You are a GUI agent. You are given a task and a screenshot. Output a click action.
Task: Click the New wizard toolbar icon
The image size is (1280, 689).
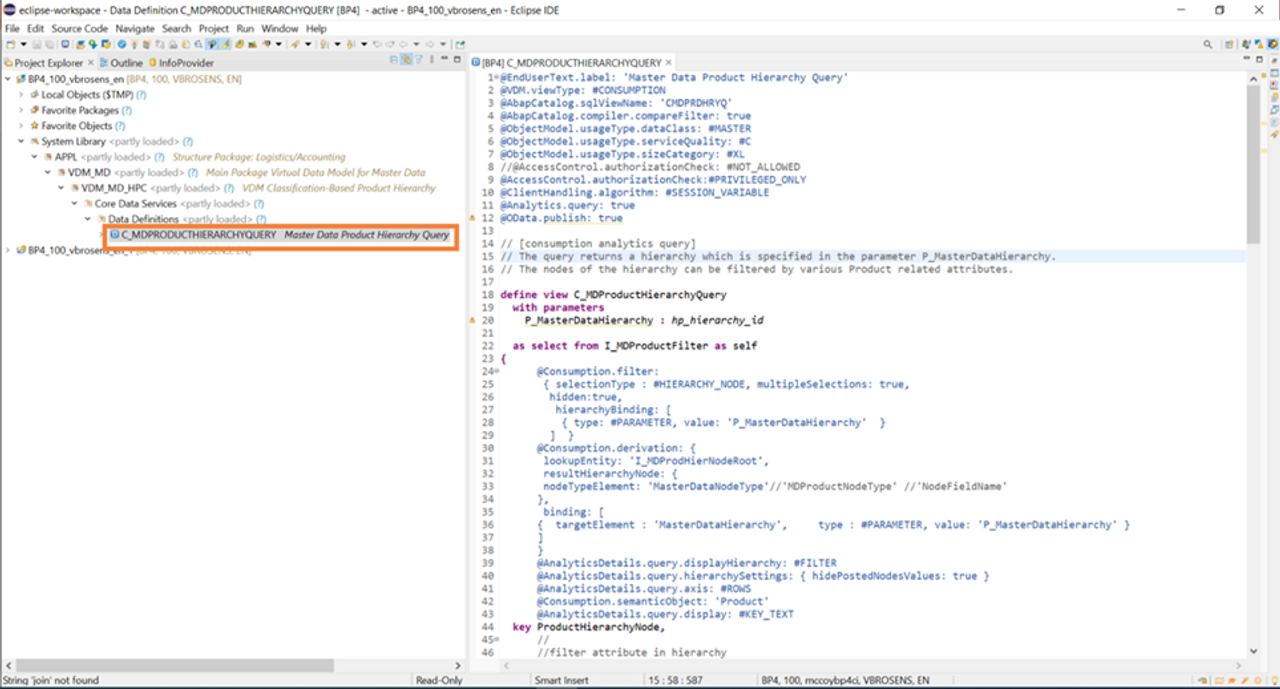point(10,44)
